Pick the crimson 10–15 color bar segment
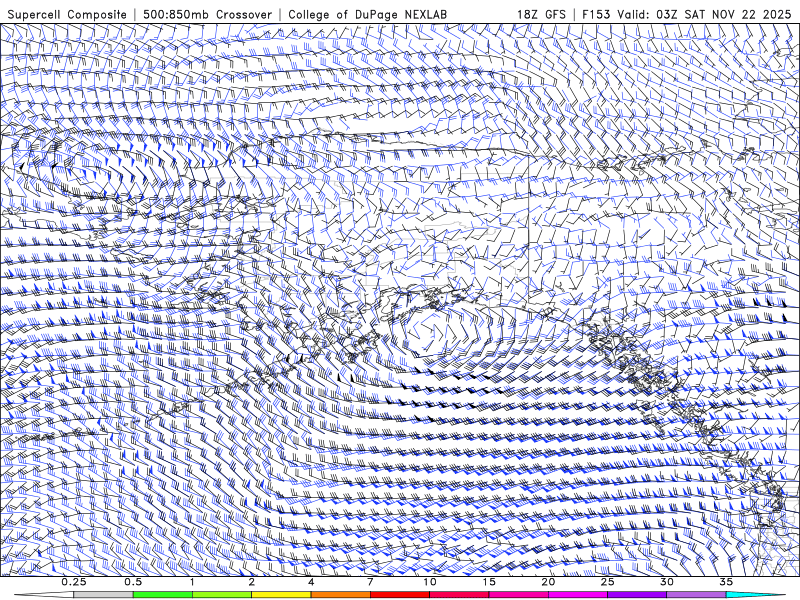 (x=459, y=595)
